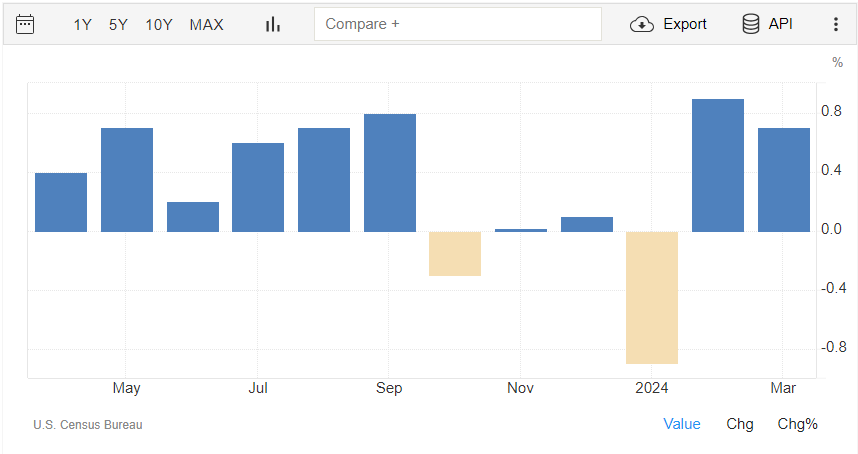Switch to the Chg% view
Screen dimensions: 858x454
[x=797, y=424]
